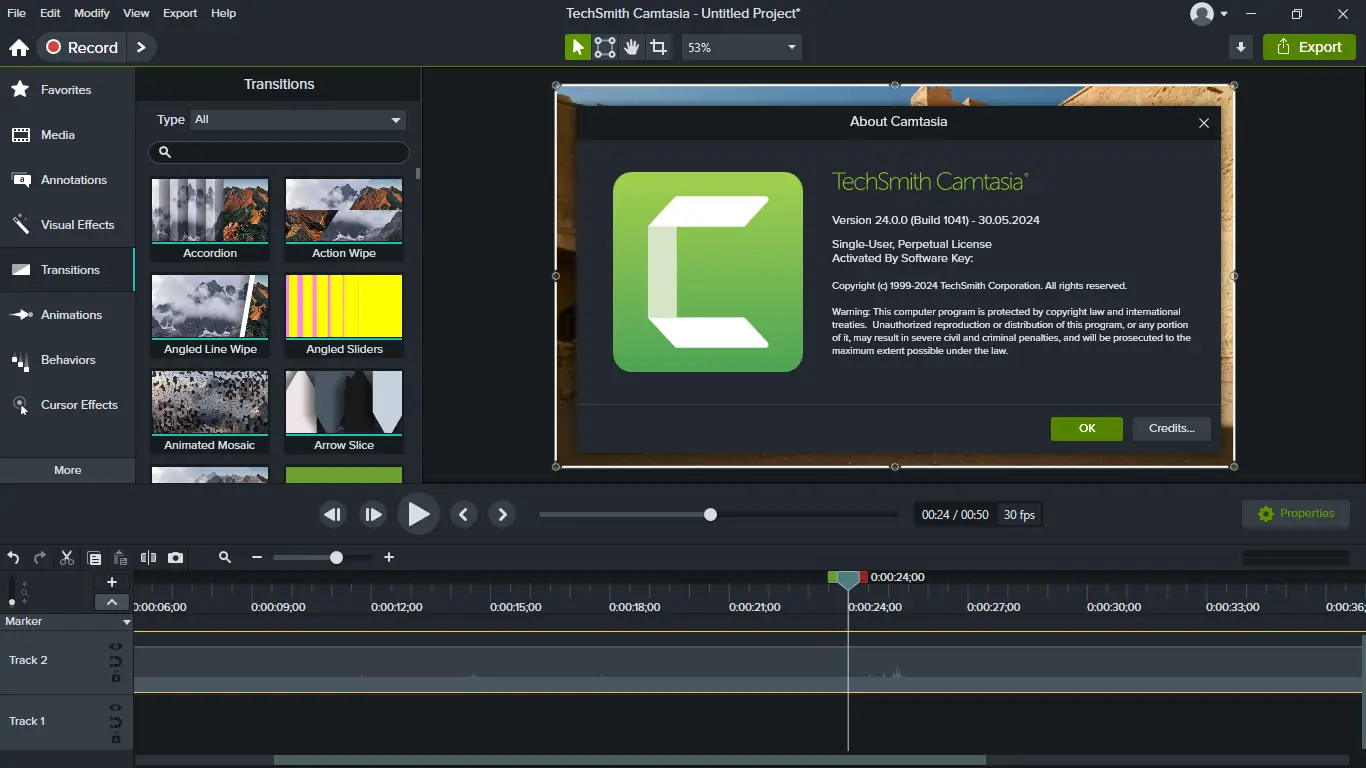
Task: Start a new recording with Record
Action: 82,47
